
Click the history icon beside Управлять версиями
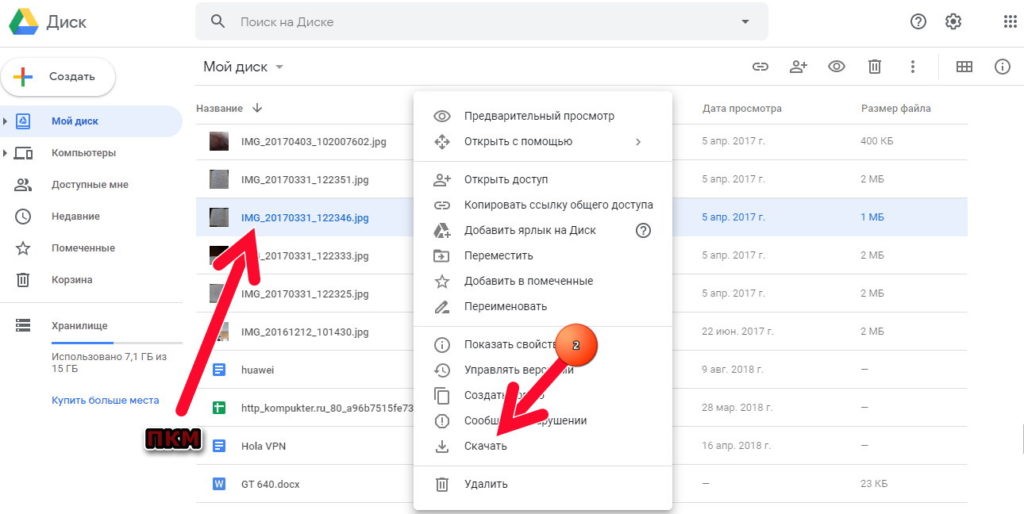pos(442,370)
